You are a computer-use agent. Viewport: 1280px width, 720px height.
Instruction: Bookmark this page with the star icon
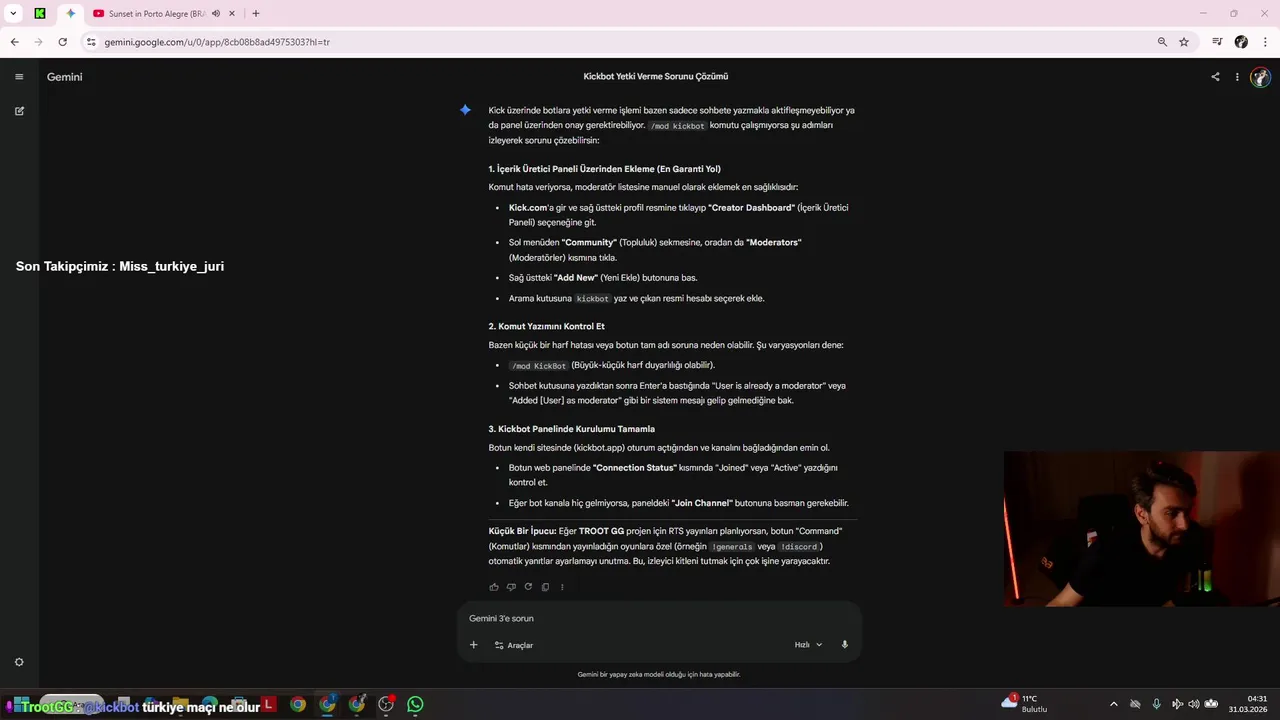1184,42
